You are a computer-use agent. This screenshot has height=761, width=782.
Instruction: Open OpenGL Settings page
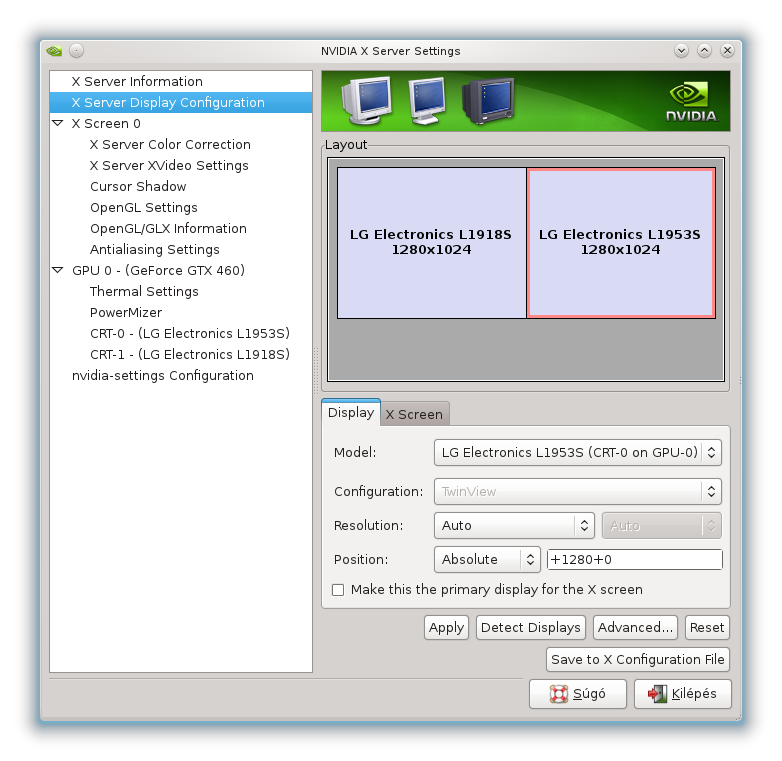144,207
